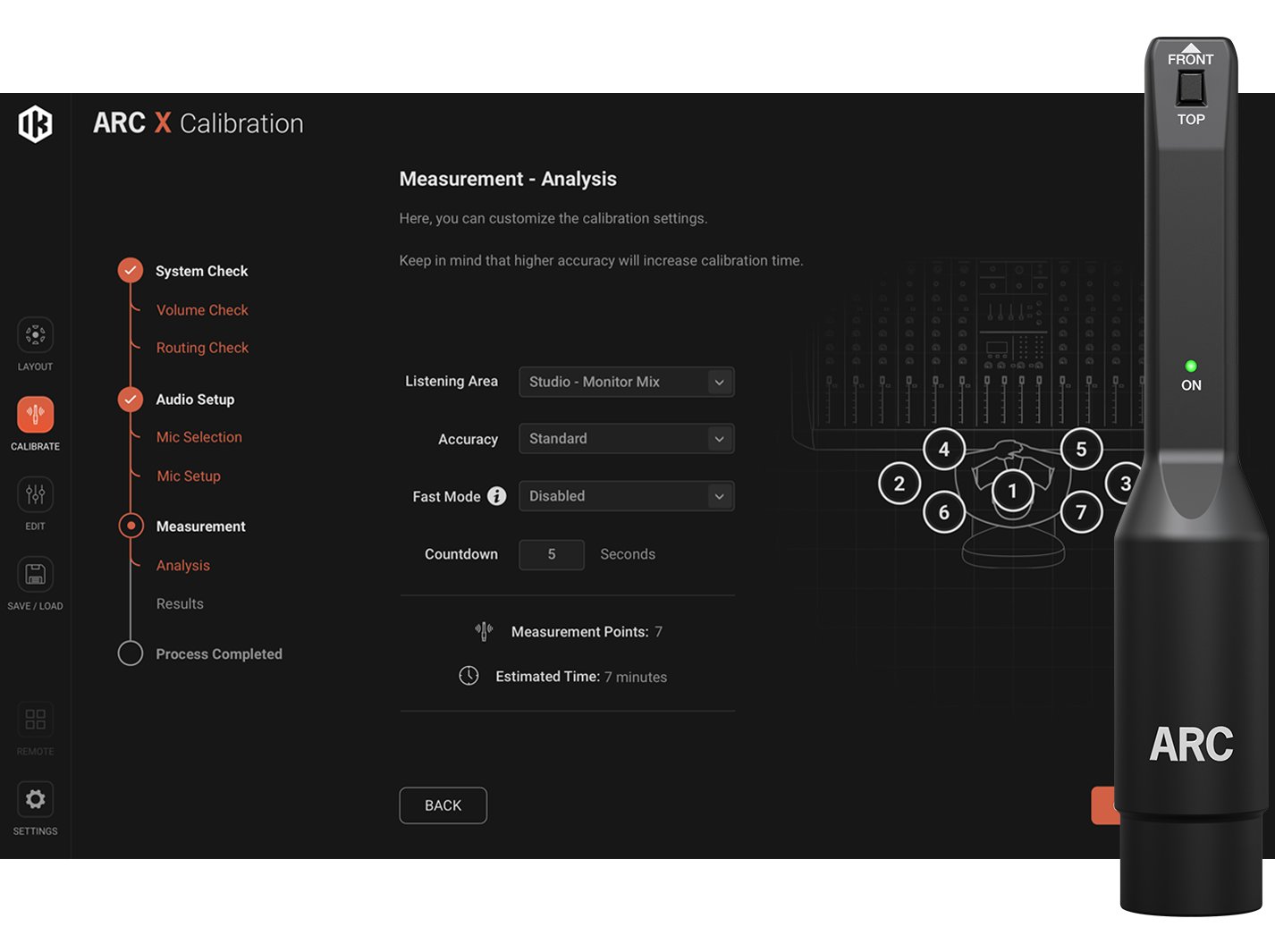Select measurement point 4 circle
The width and height of the screenshot is (1275, 952).
click(x=944, y=449)
